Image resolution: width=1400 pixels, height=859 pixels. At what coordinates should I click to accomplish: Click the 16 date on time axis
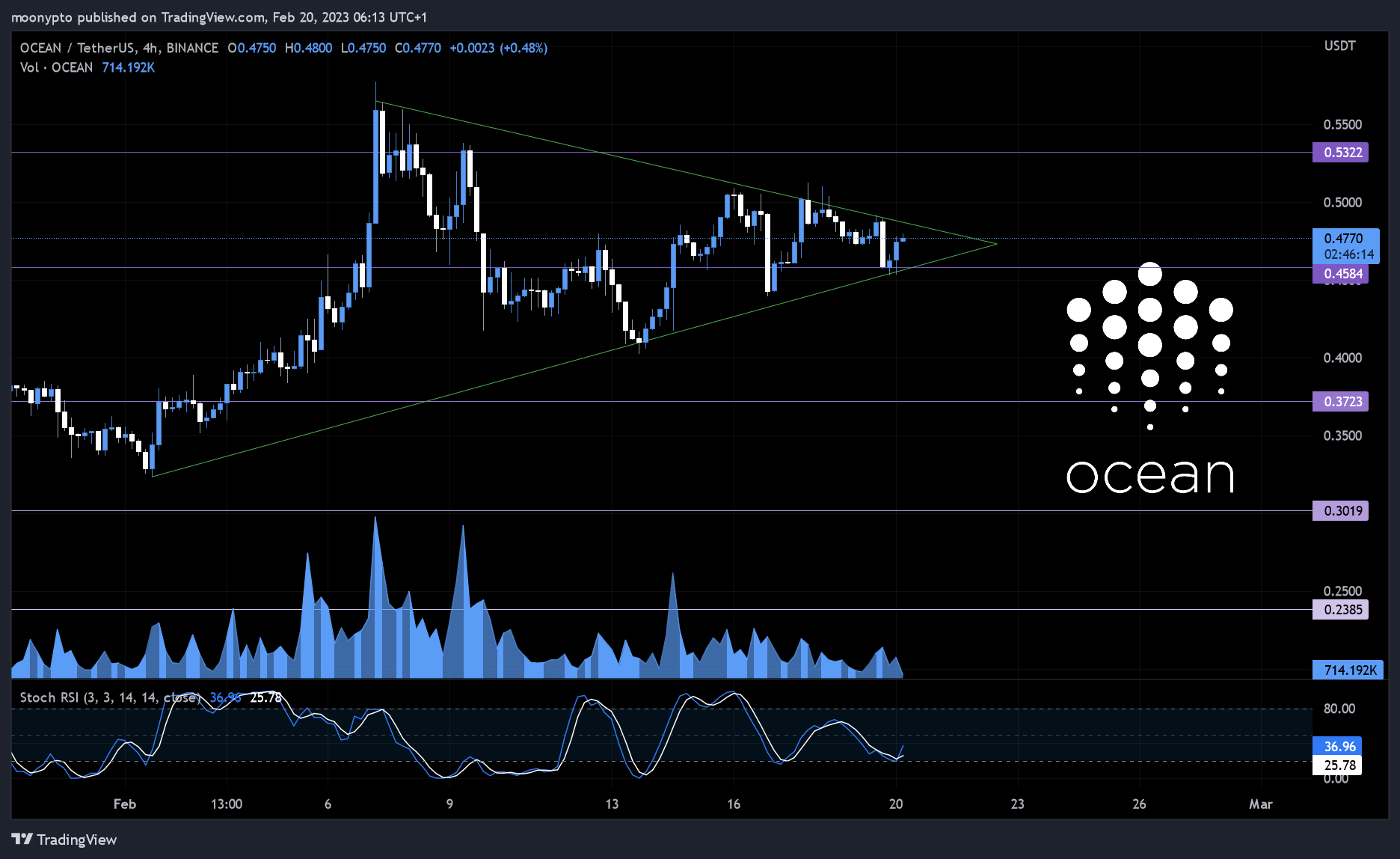[734, 804]
